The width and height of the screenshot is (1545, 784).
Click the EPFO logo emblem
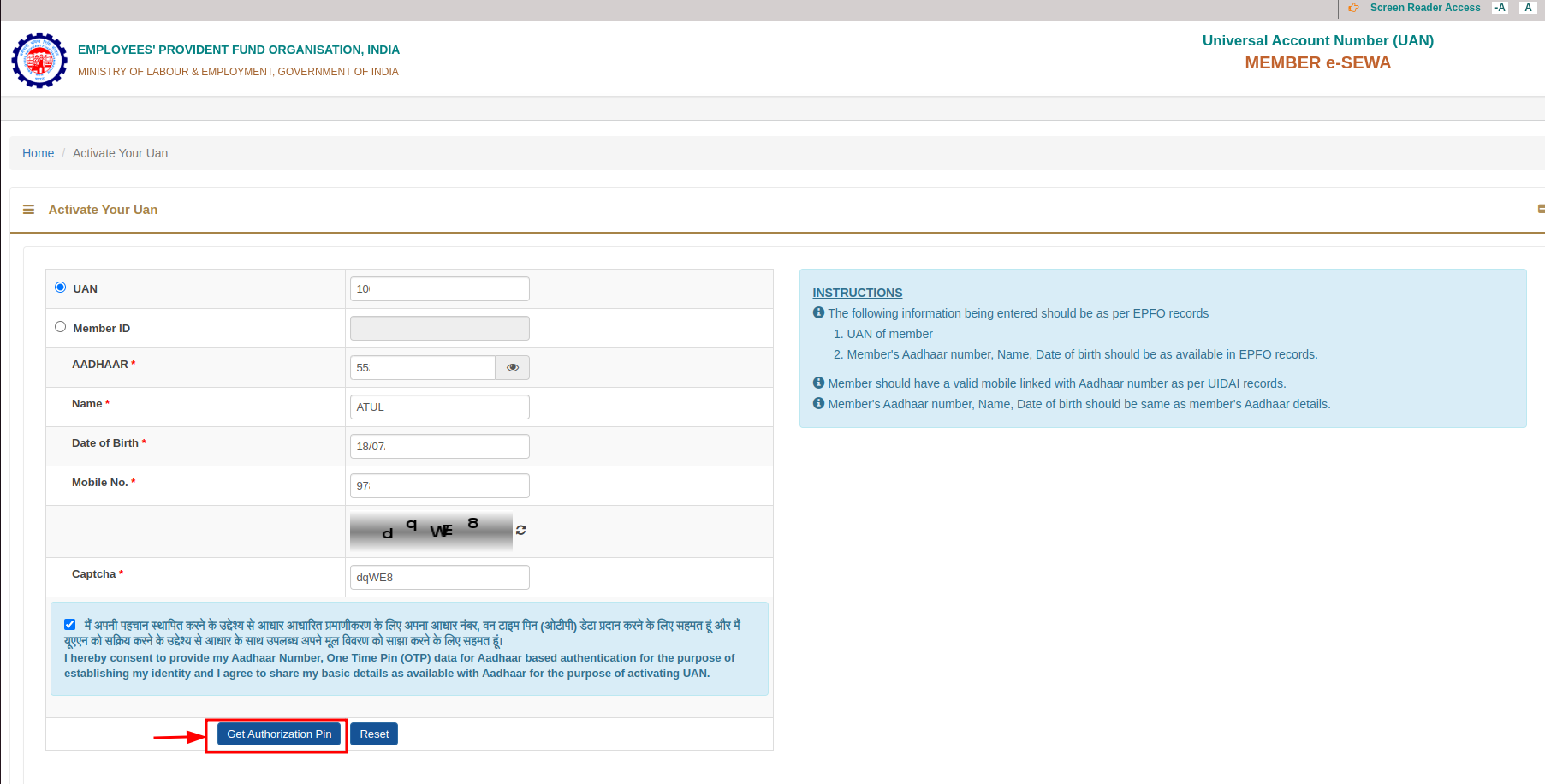pyautogui.click(x=39, y=61)
